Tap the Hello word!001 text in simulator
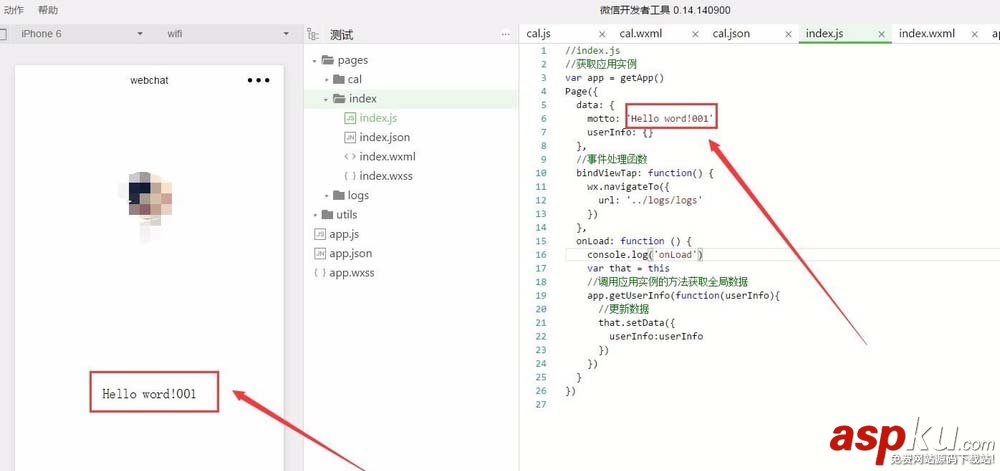The image size is (1000, 471). pyautogui.click(x=149, y=393)
